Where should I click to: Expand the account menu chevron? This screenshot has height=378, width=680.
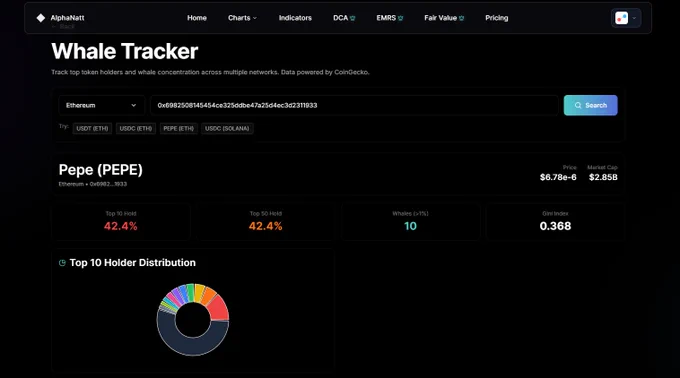coord(634,18)
